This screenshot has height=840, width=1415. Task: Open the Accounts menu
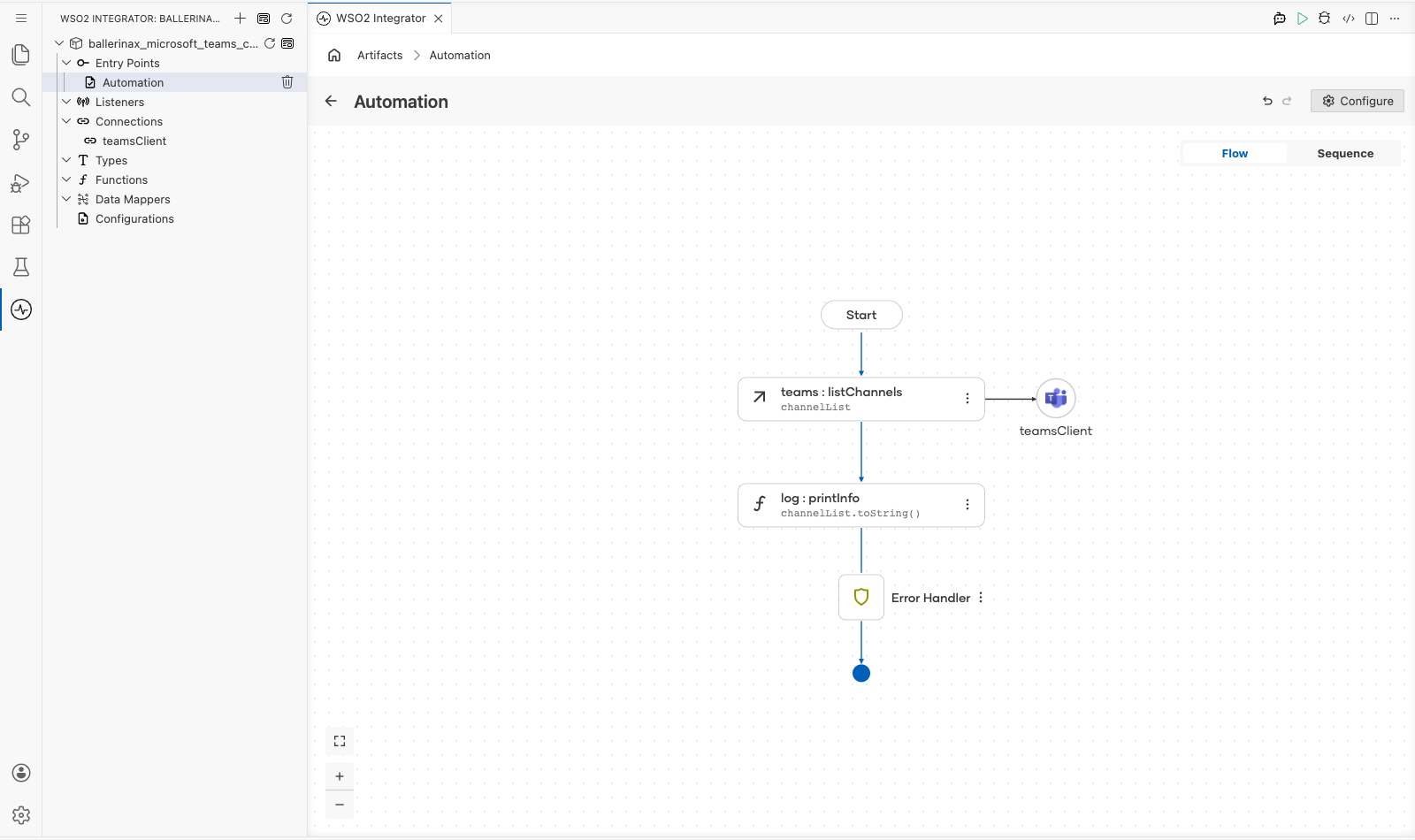pyautogui.click(x=21, y=773)
